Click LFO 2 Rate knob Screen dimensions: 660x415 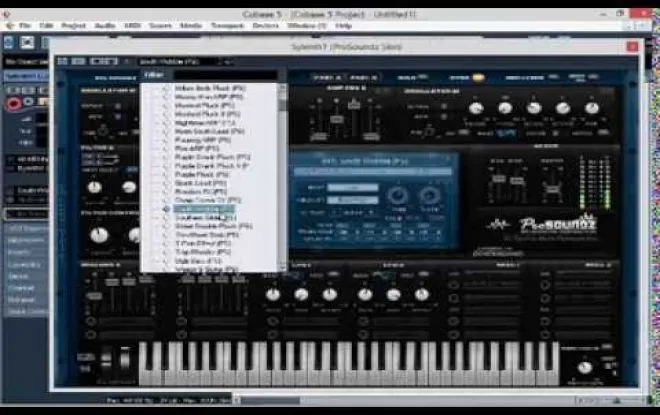point(365,295)
